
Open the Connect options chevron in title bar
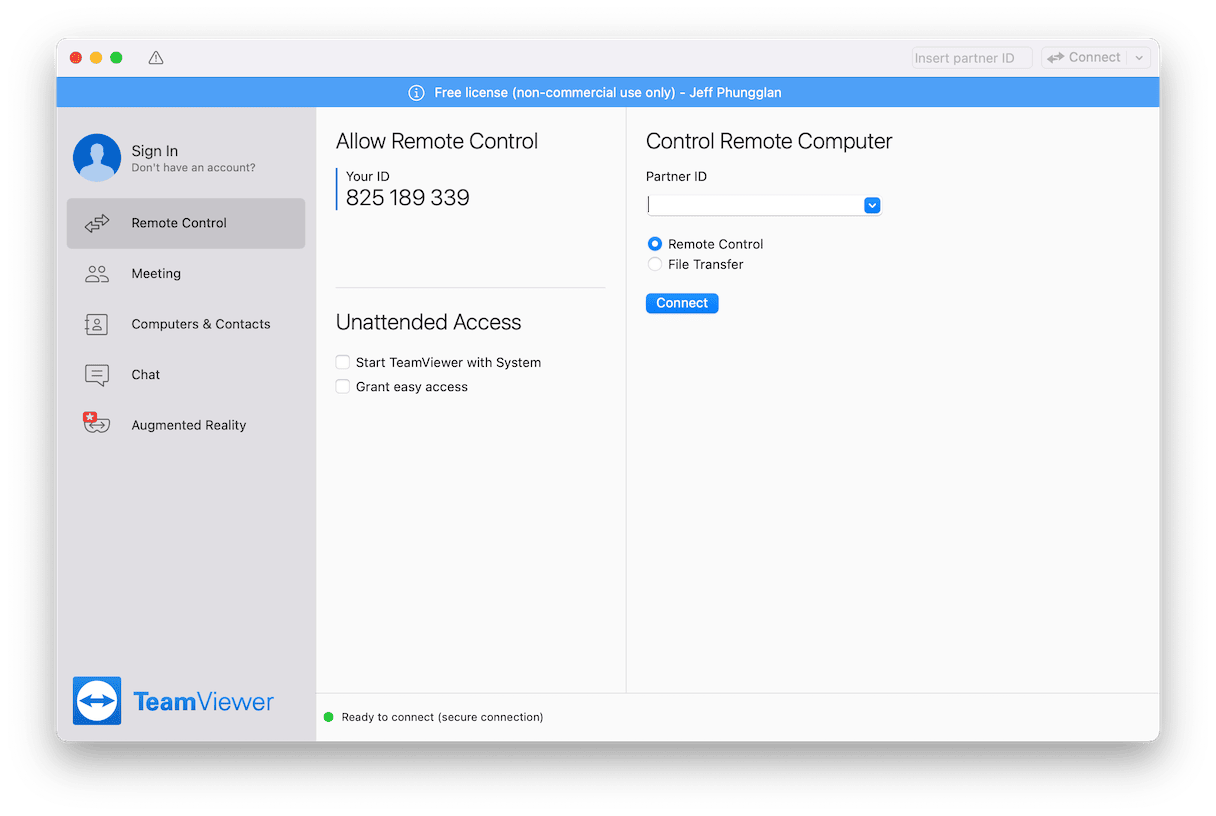(x=1139, y=58)
